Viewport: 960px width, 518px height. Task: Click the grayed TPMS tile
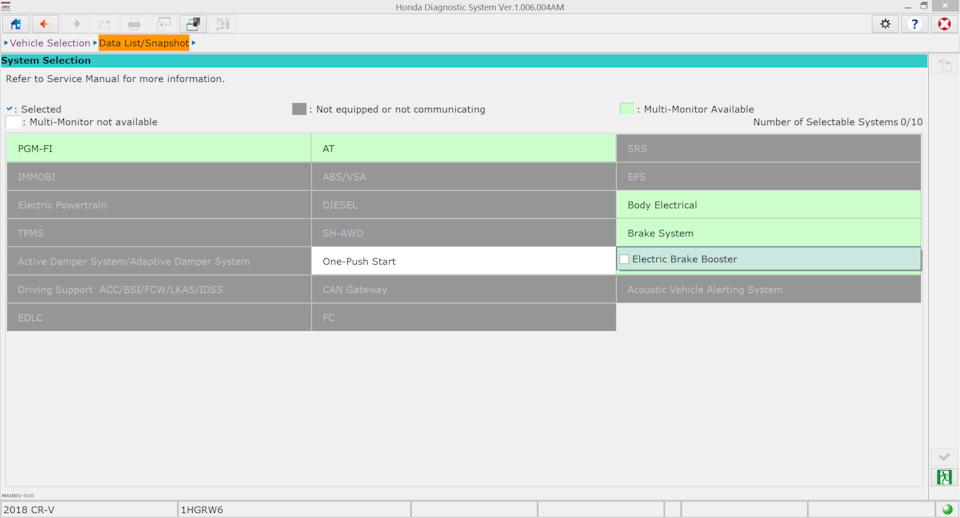click(x=159, y=233)
